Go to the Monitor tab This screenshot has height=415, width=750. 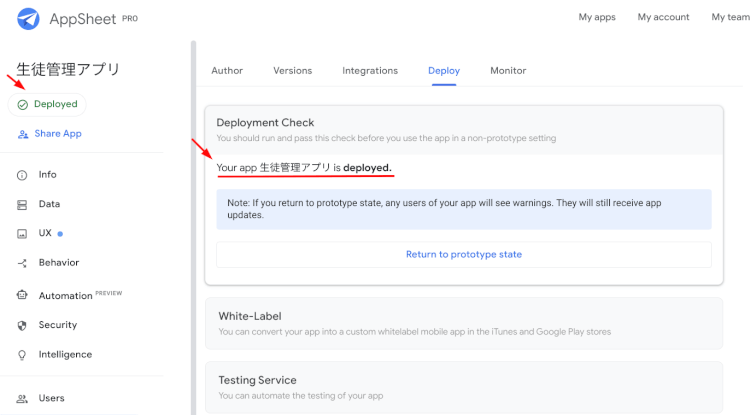[x=508, y=71]
